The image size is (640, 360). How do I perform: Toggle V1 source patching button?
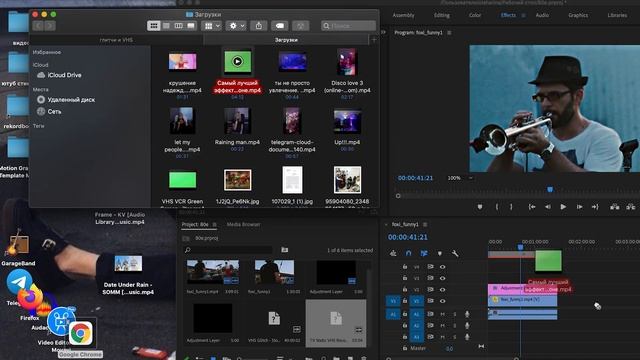[x=393, y=301]
